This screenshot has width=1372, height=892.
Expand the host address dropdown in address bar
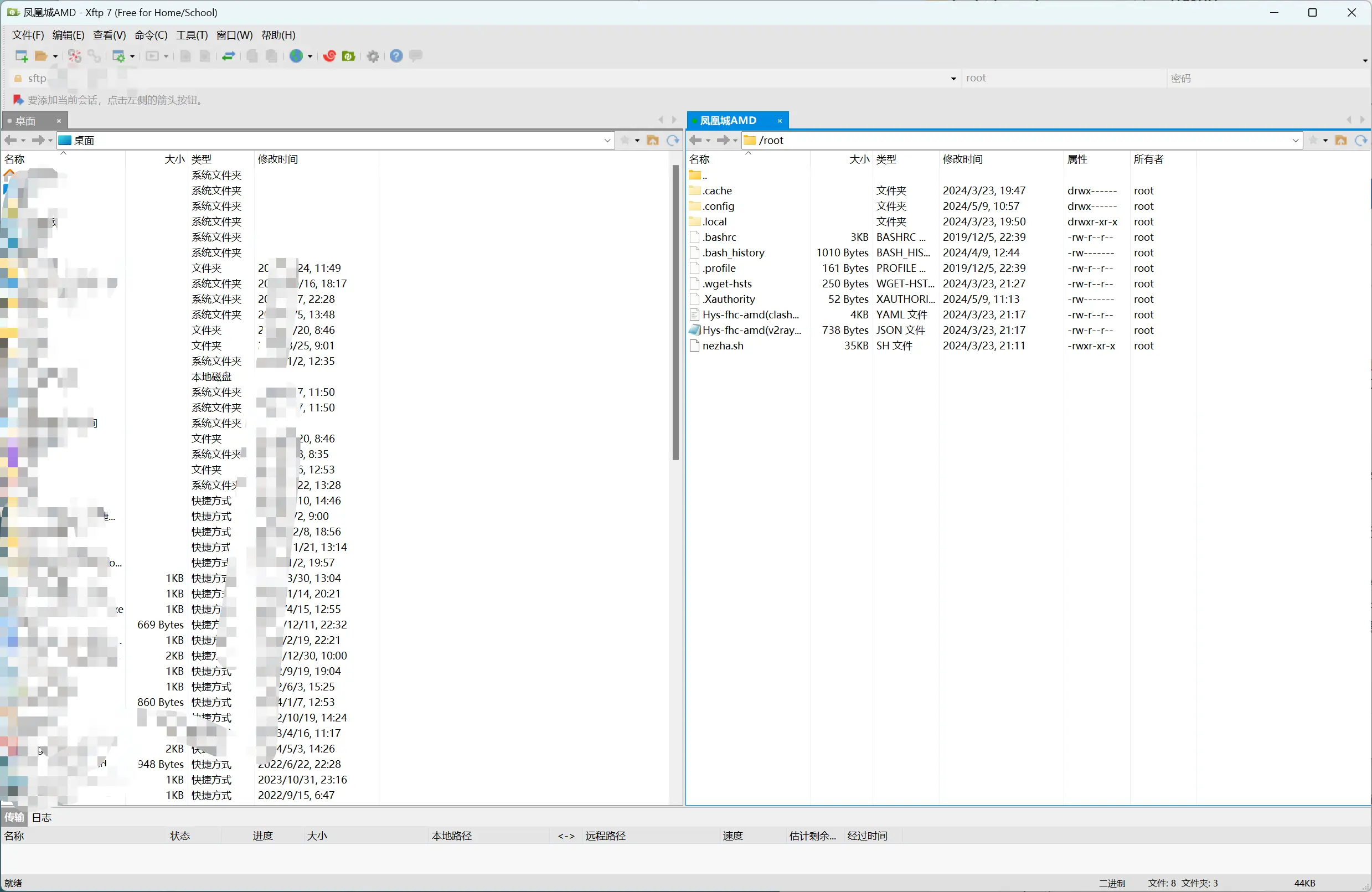(x=953, y=79)
